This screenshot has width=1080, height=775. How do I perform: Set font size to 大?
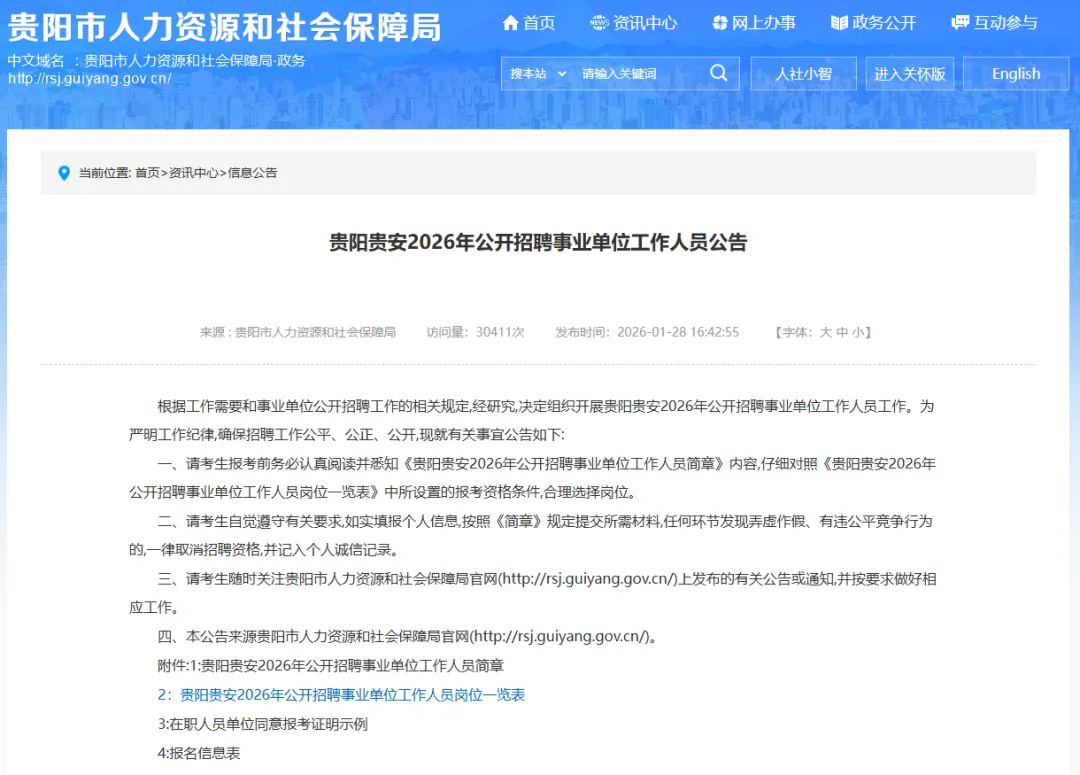coord(825,332)
